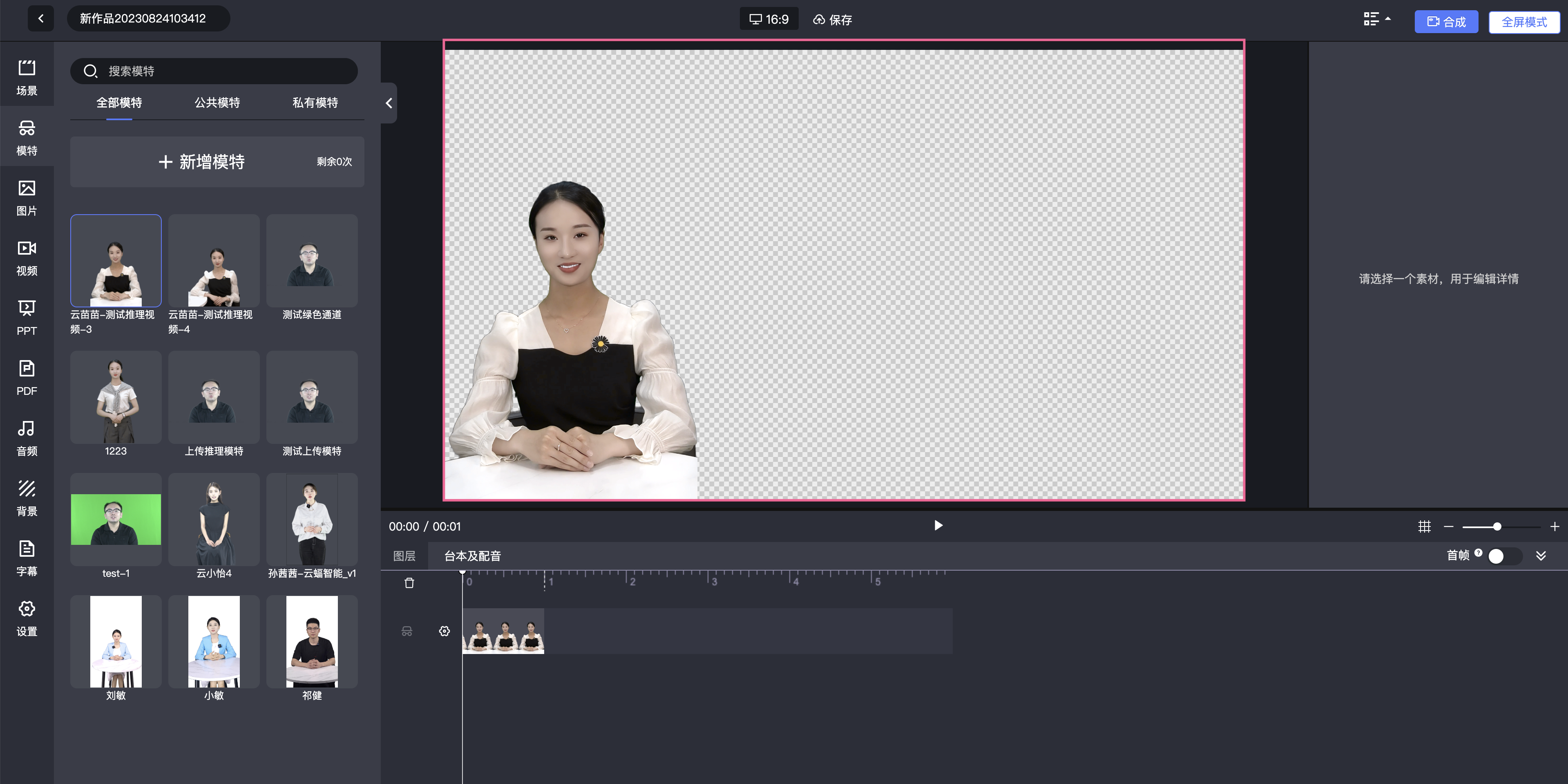1568x784 pixels.
Task: Enter 全屏模式 fullscreen mode
Action: pyautogui.click(x=1524, y=22)
